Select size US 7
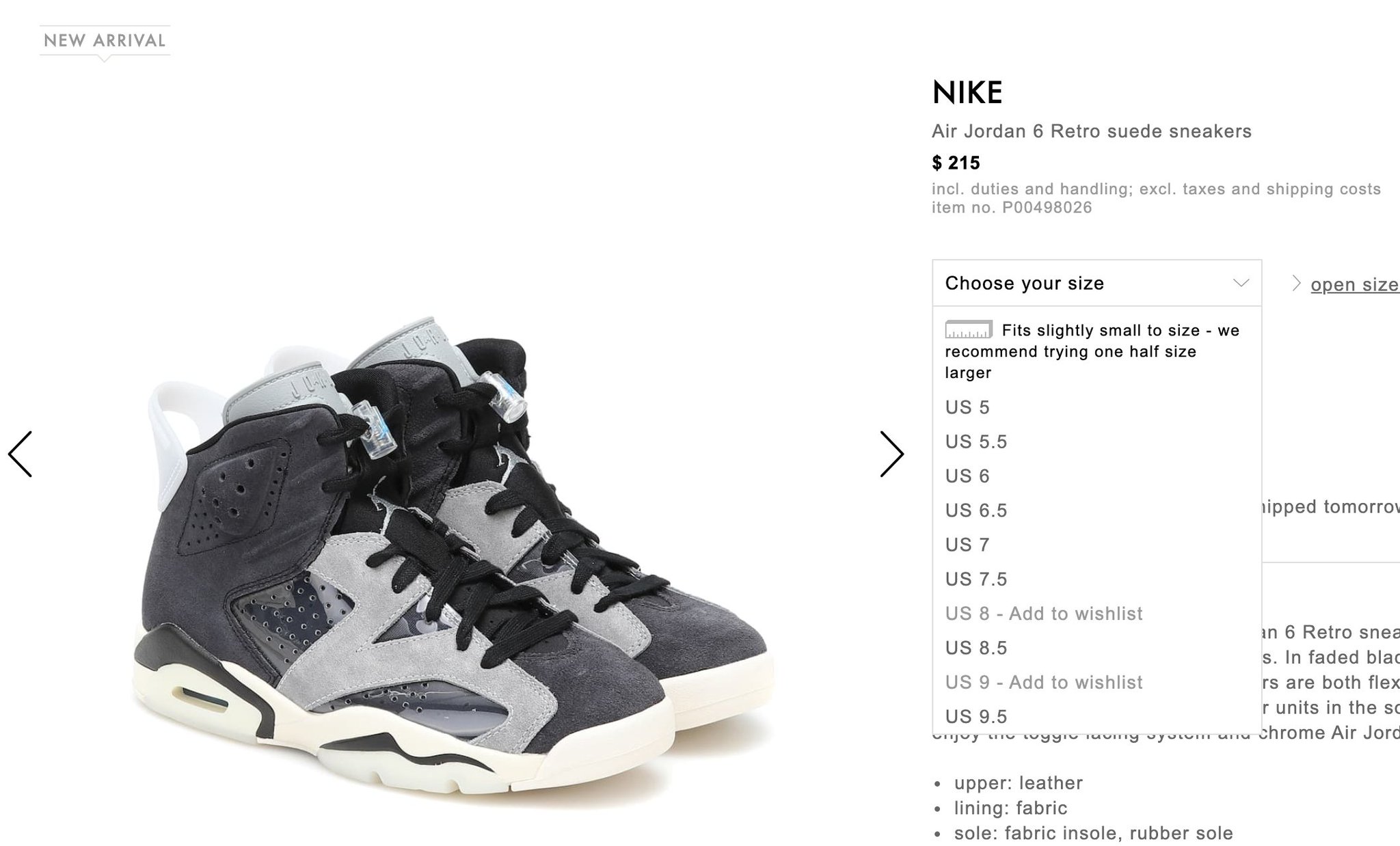 pos(1096,545)
